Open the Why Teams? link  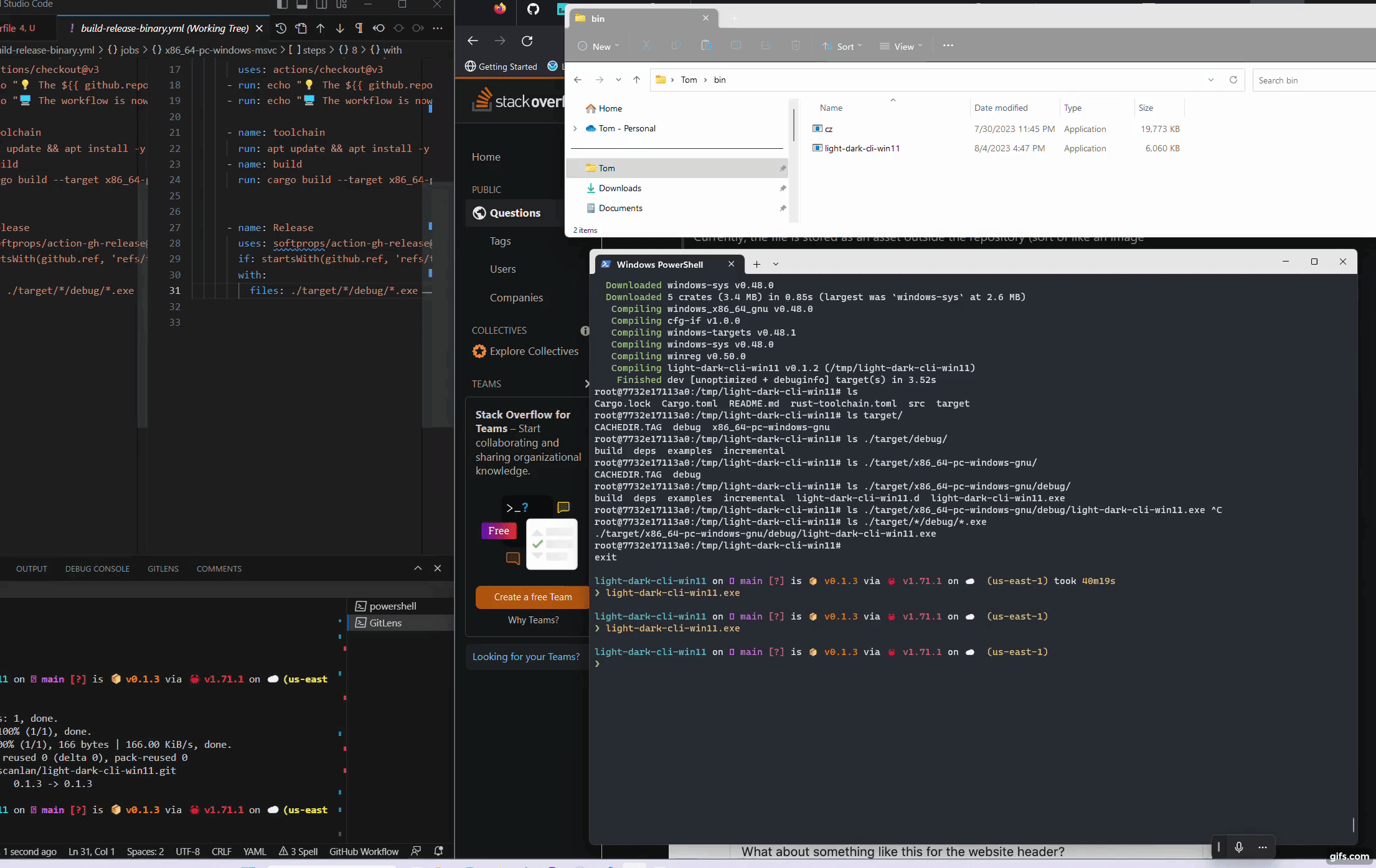(x=533, y=620)
